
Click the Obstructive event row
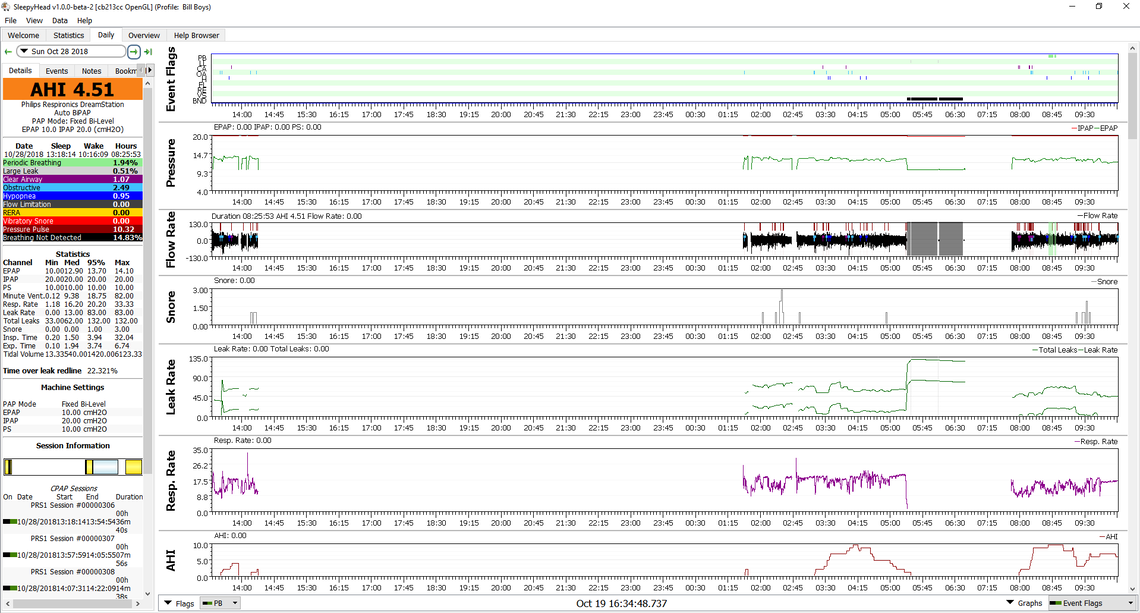(72, 188)
